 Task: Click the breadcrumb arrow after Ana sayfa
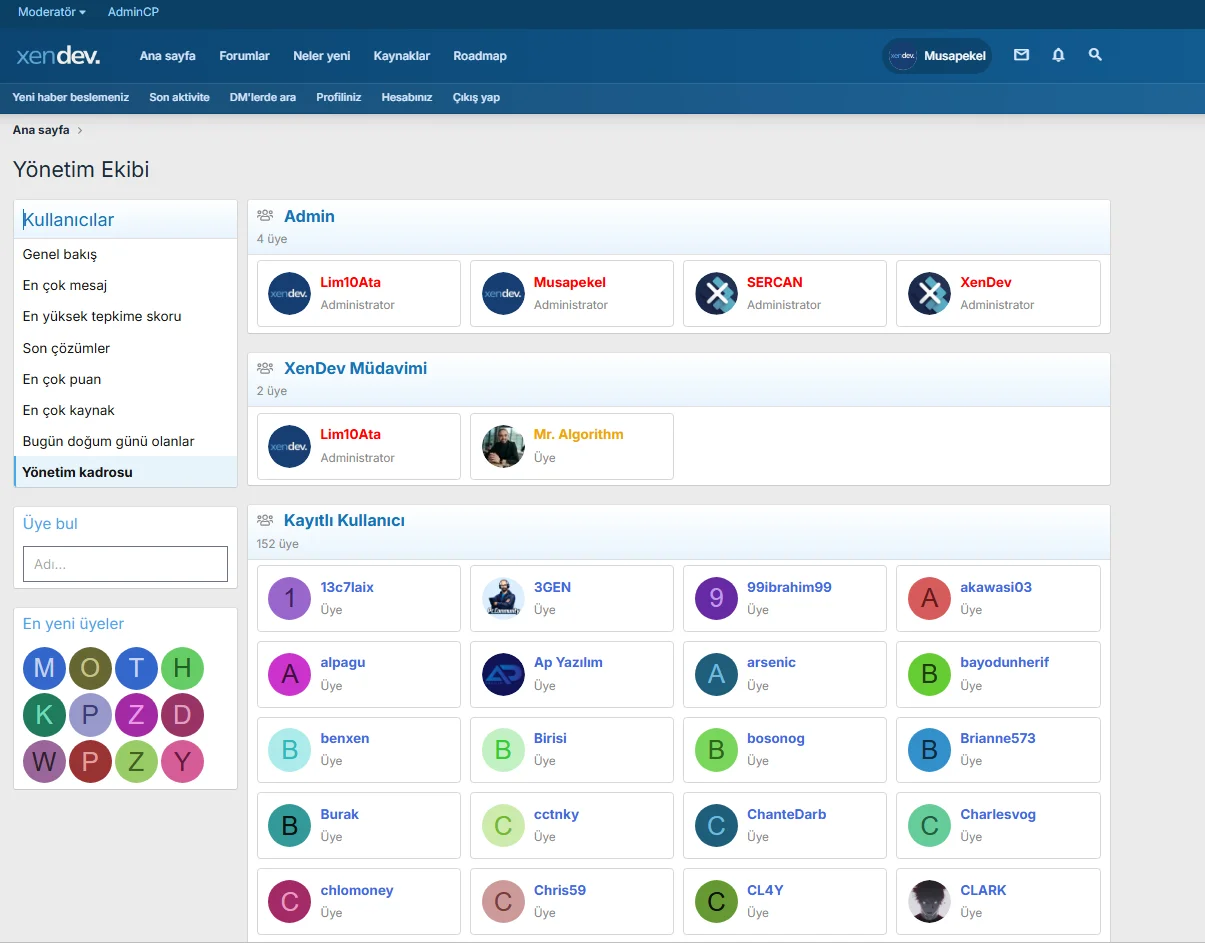80,130
